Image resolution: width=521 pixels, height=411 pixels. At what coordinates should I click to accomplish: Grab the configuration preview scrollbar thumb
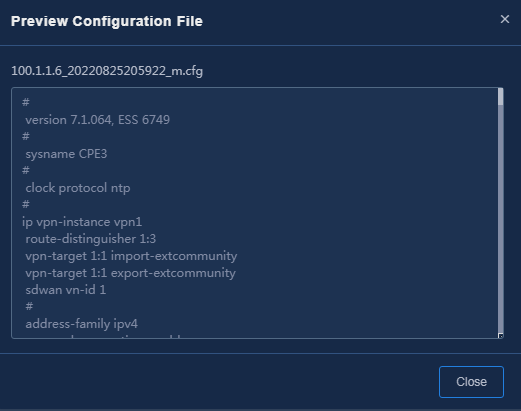[500, 97]
